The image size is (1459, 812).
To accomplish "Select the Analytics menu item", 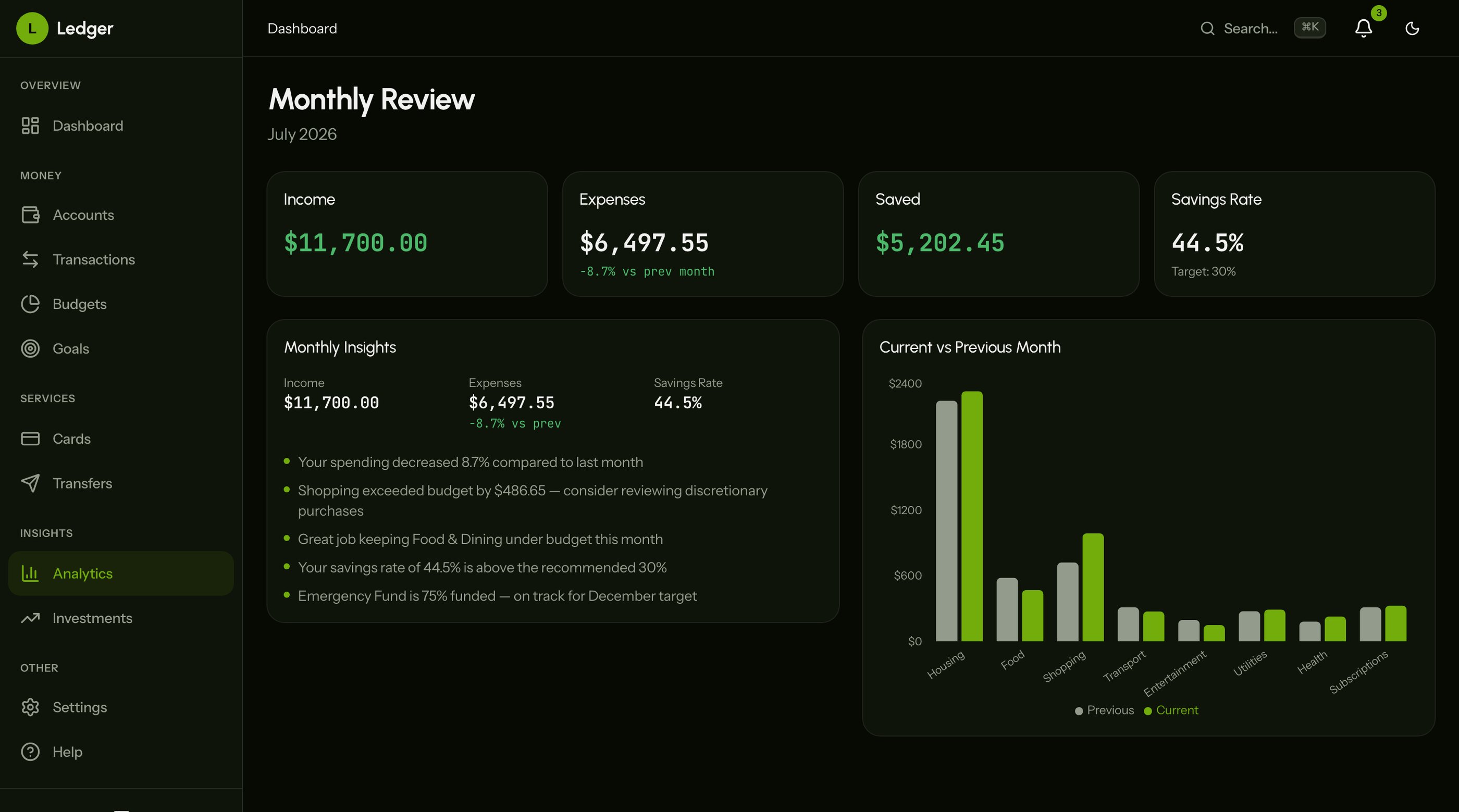I will (x=121, y=573).
